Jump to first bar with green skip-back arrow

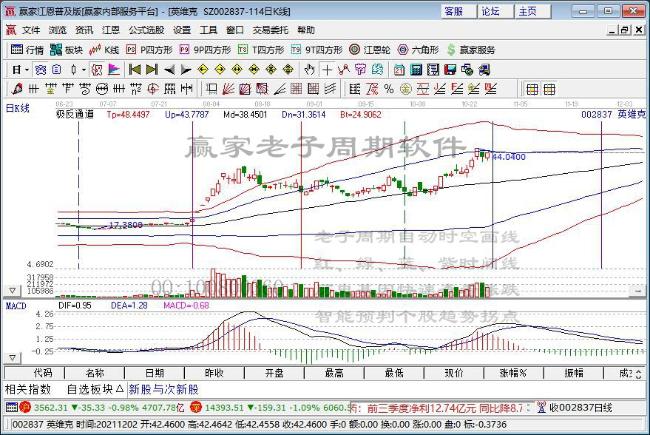134,70
